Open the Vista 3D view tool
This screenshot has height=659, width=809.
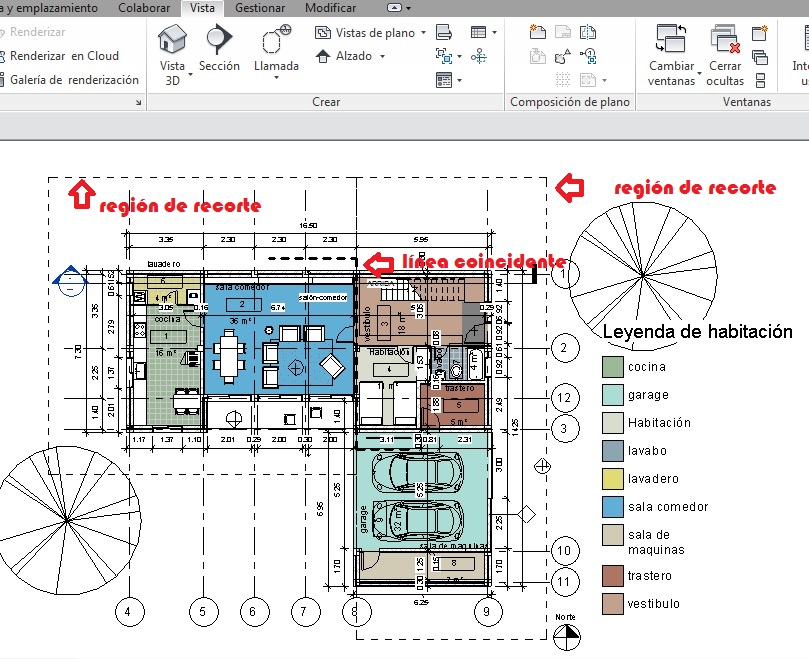(x=172, y=56)
